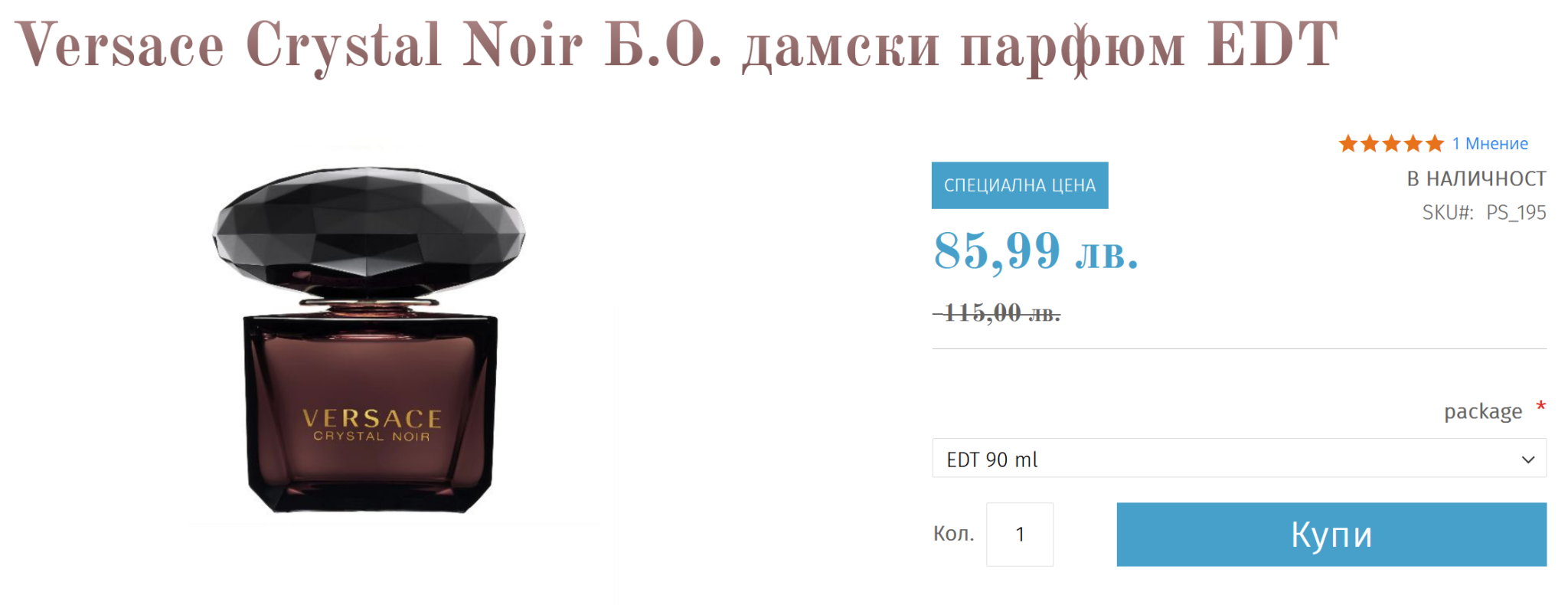Viewport: 1568px width, 605px height.
Task: Open the '1 Мнение' reviews link
Action: pyautogui.click(x=1490, y=143)
